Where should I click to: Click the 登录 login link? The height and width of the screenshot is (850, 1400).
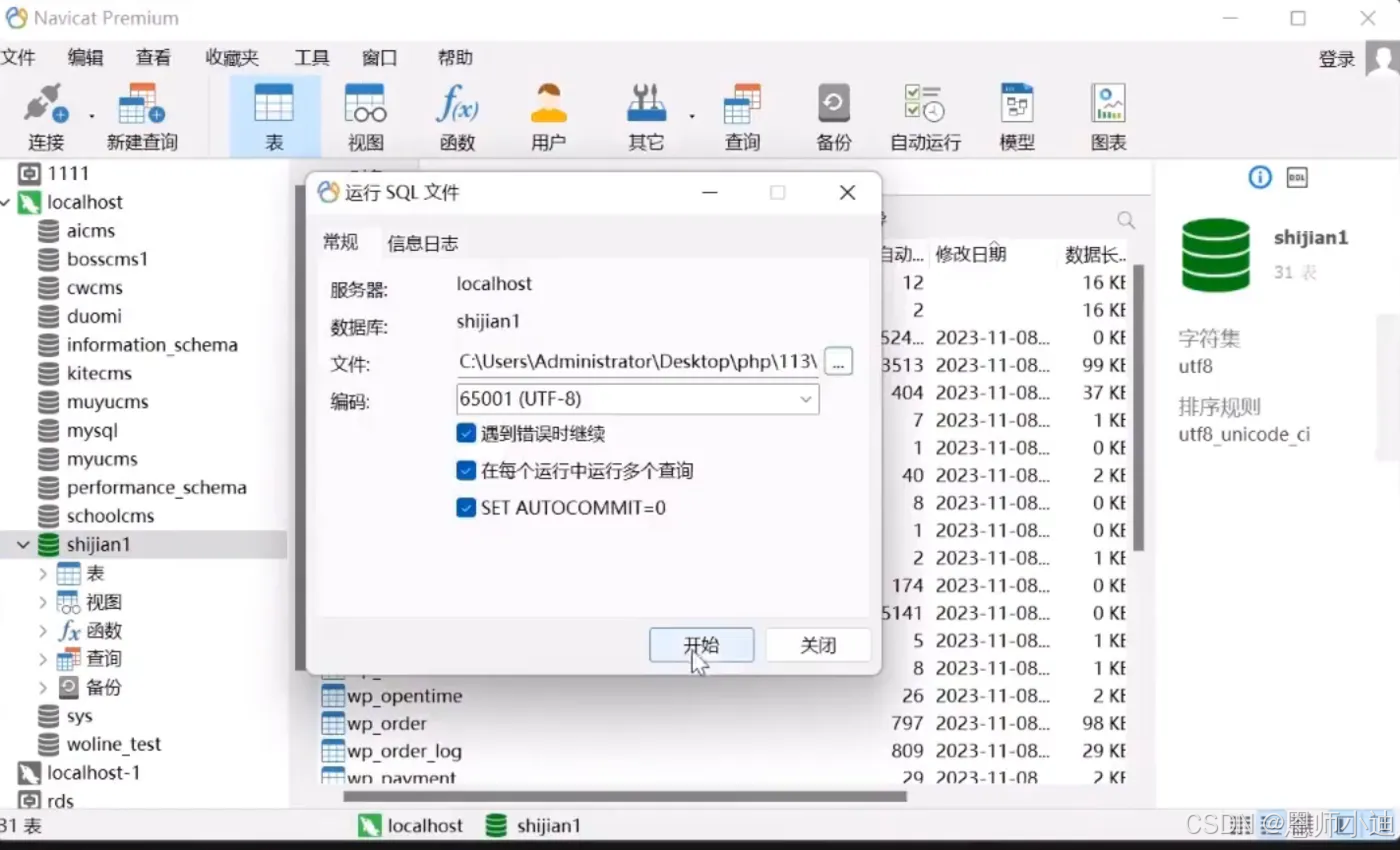[x=1337, y=59]
